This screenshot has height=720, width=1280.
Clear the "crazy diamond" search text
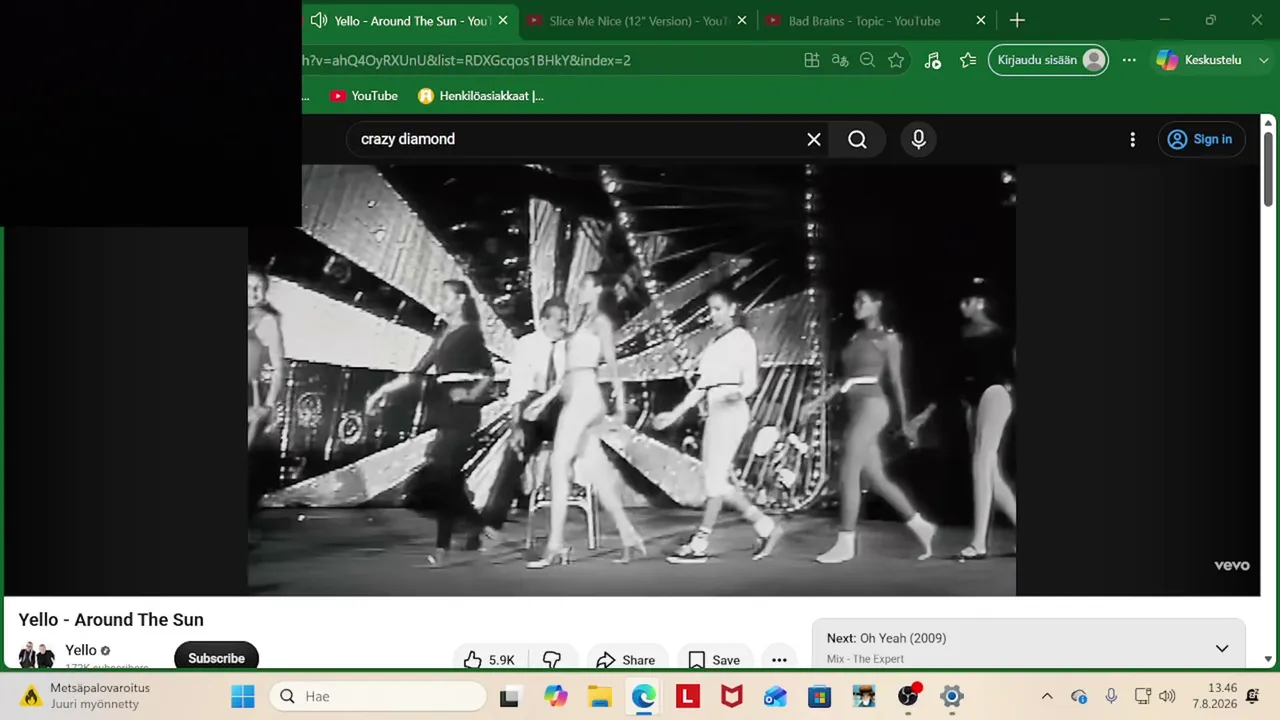[x=814, y=139]
